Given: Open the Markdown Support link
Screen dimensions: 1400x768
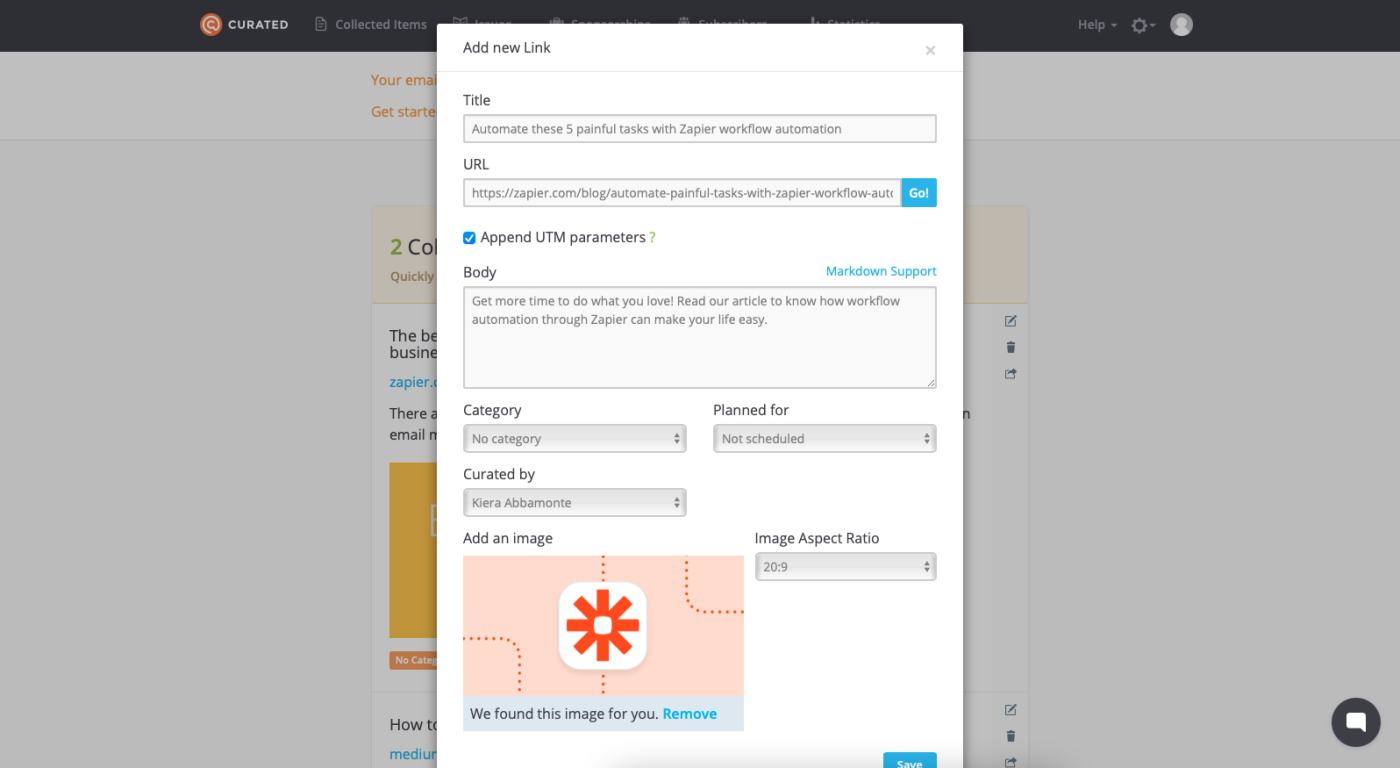Looking at the screenshot, I should tap(881, 271).
